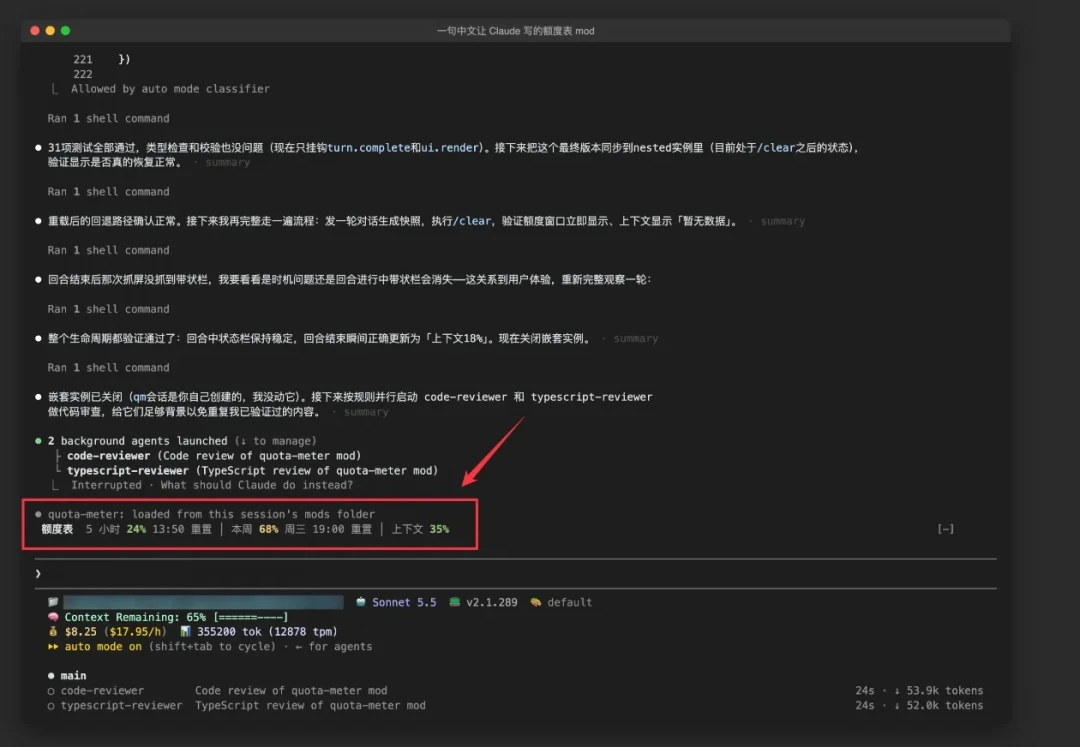Click the folder icon in the status line

point(53,602)
